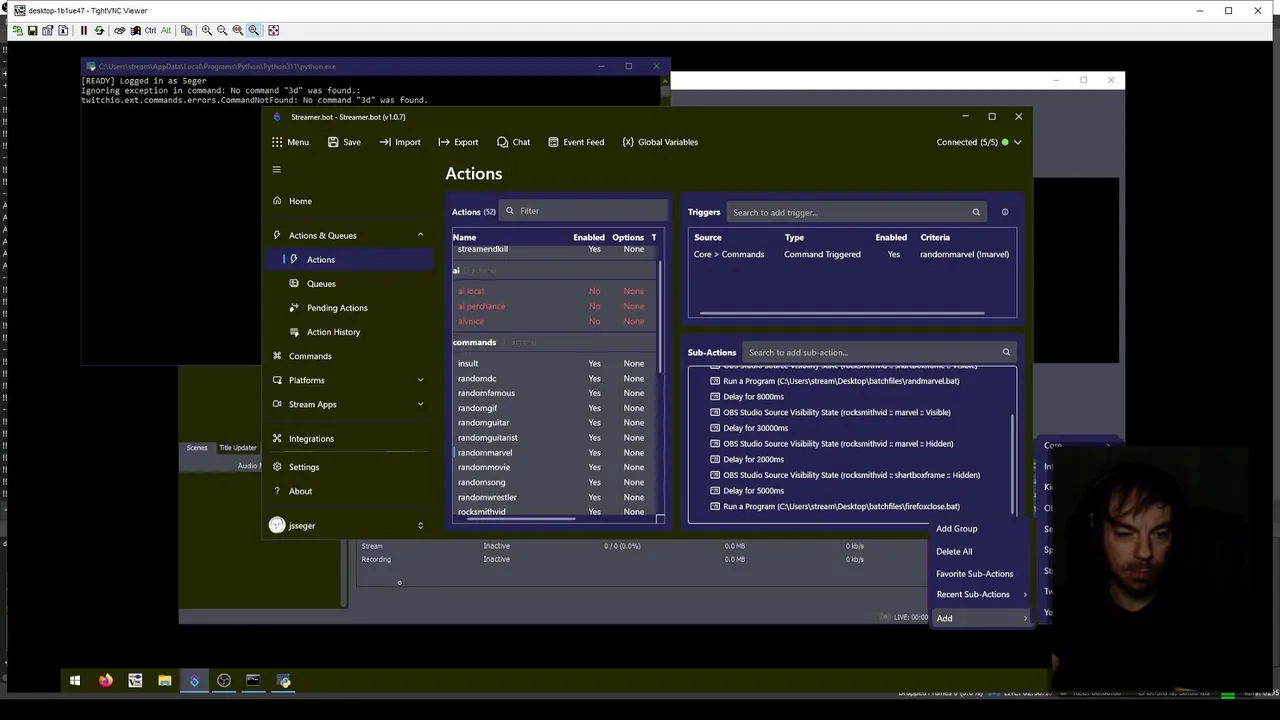Open the Streamer.bot Menu
The image size is (1280, 720).
click(290, 142)
